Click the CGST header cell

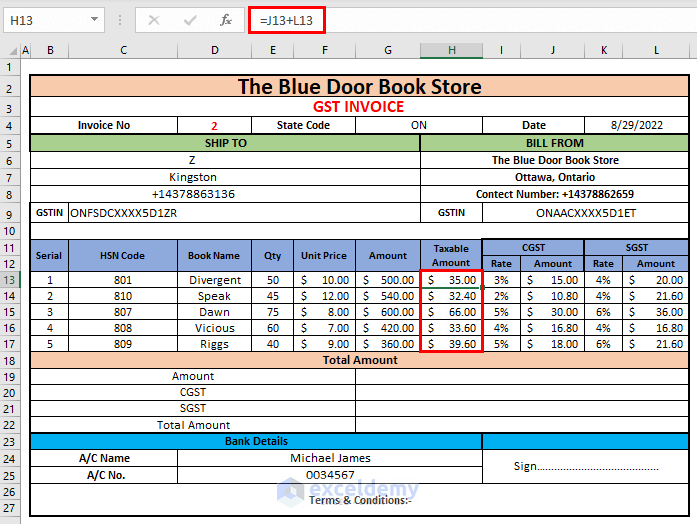[x=533, y=248]
